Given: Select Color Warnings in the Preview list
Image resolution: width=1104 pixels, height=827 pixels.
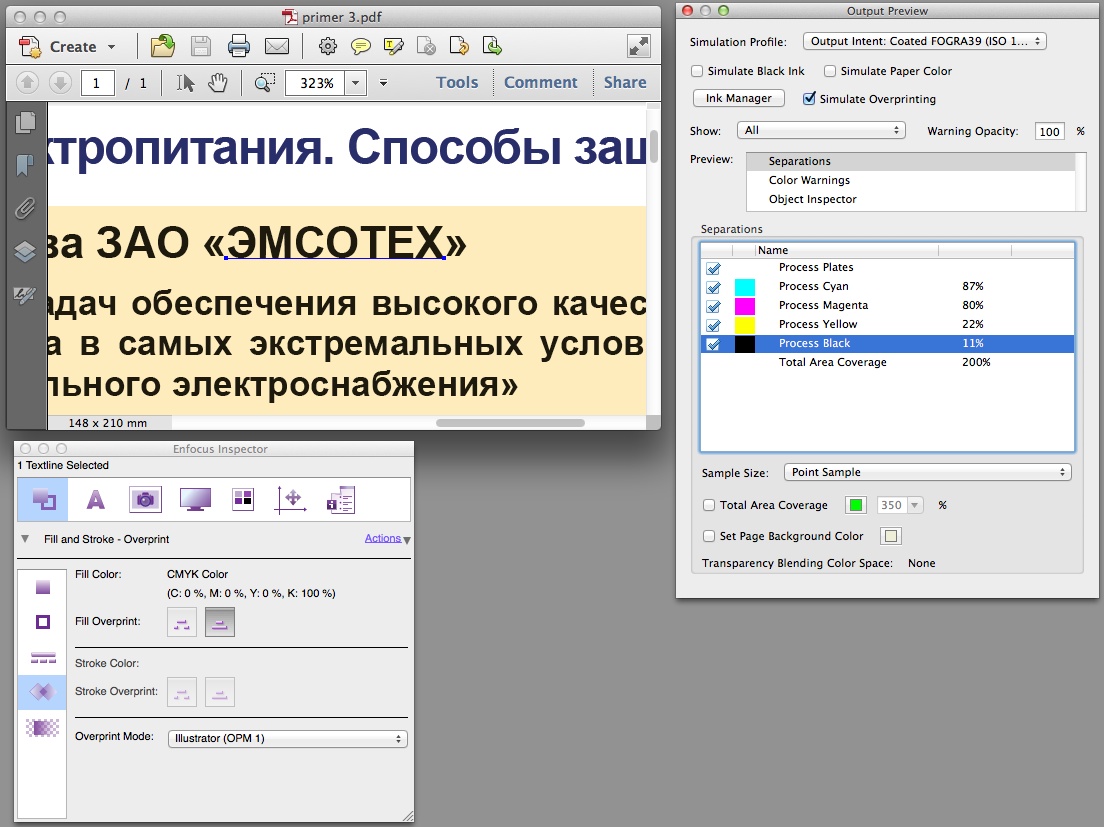Looking at the screenshot, I should pos(911,180).
